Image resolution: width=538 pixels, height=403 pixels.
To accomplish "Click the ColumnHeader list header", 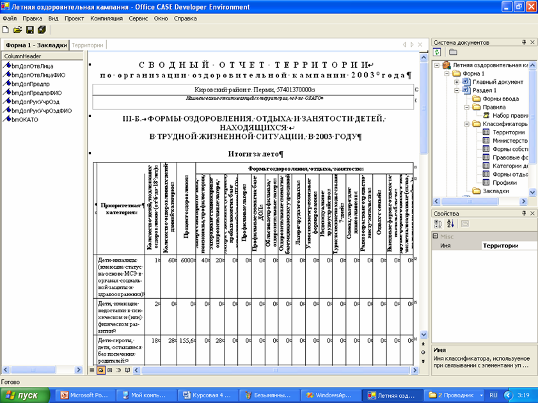I will pyautogui.click(x=43, y=56).
